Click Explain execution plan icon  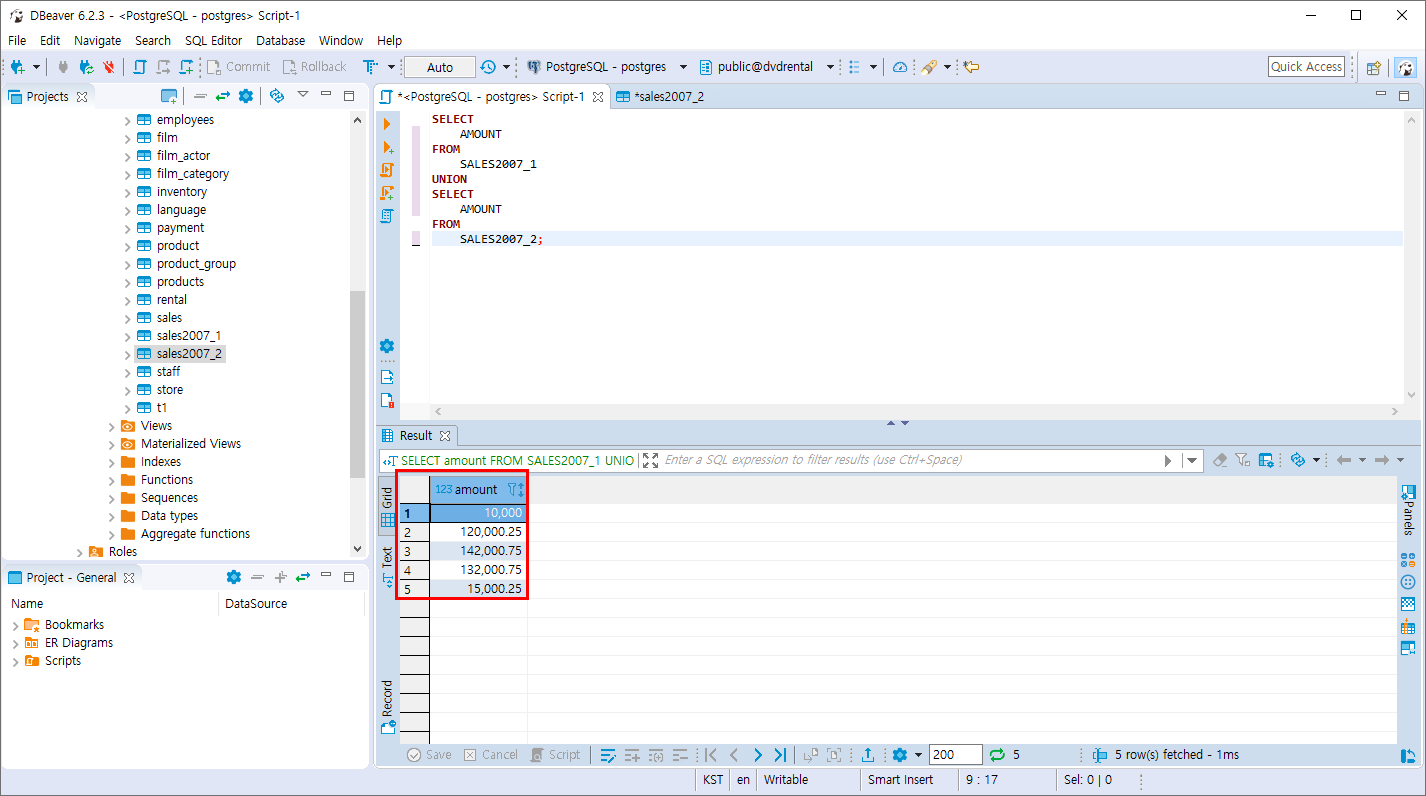point(387,216)
